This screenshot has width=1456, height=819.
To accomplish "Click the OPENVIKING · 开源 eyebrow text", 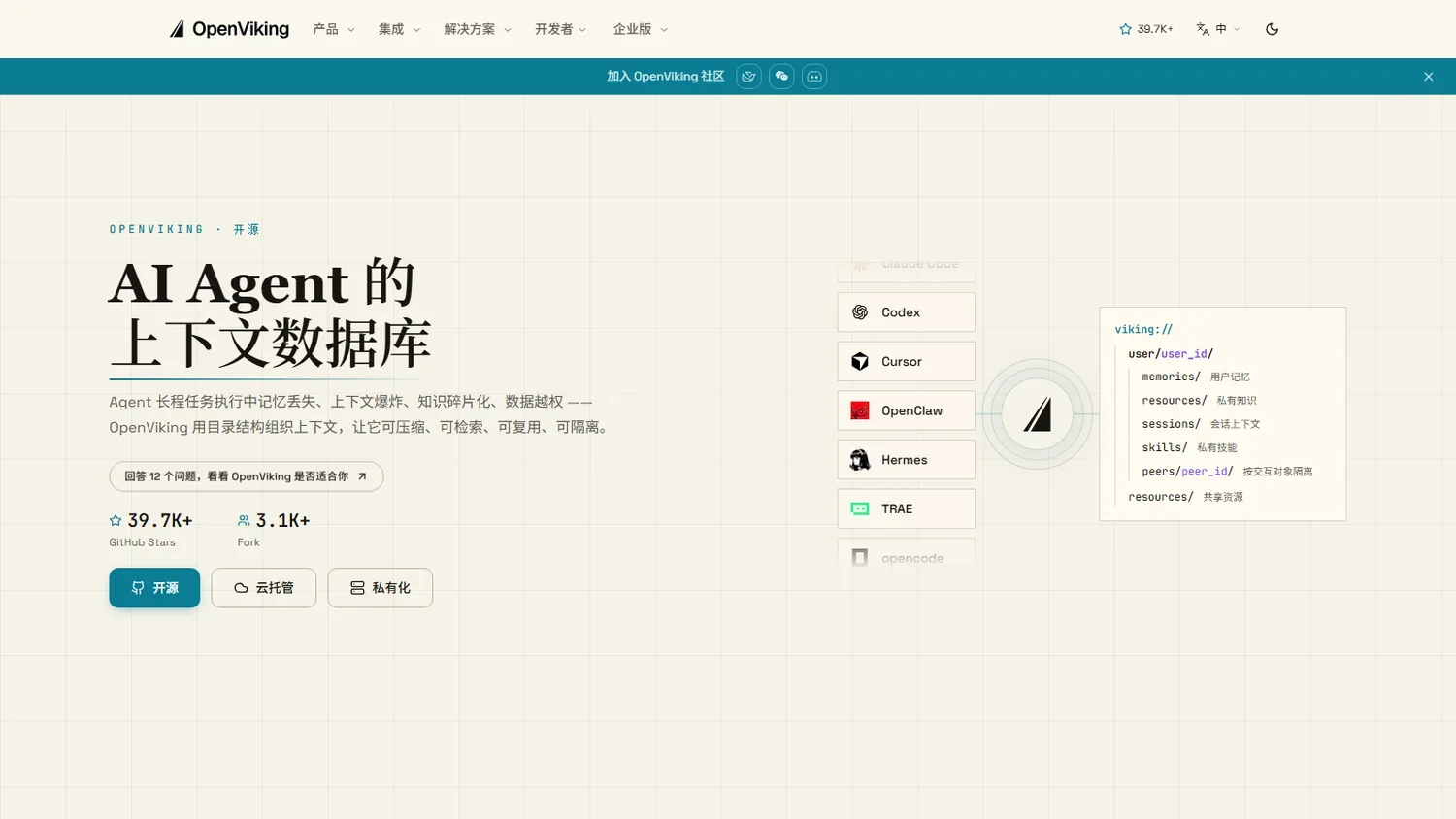I will [x=184, y=230].
